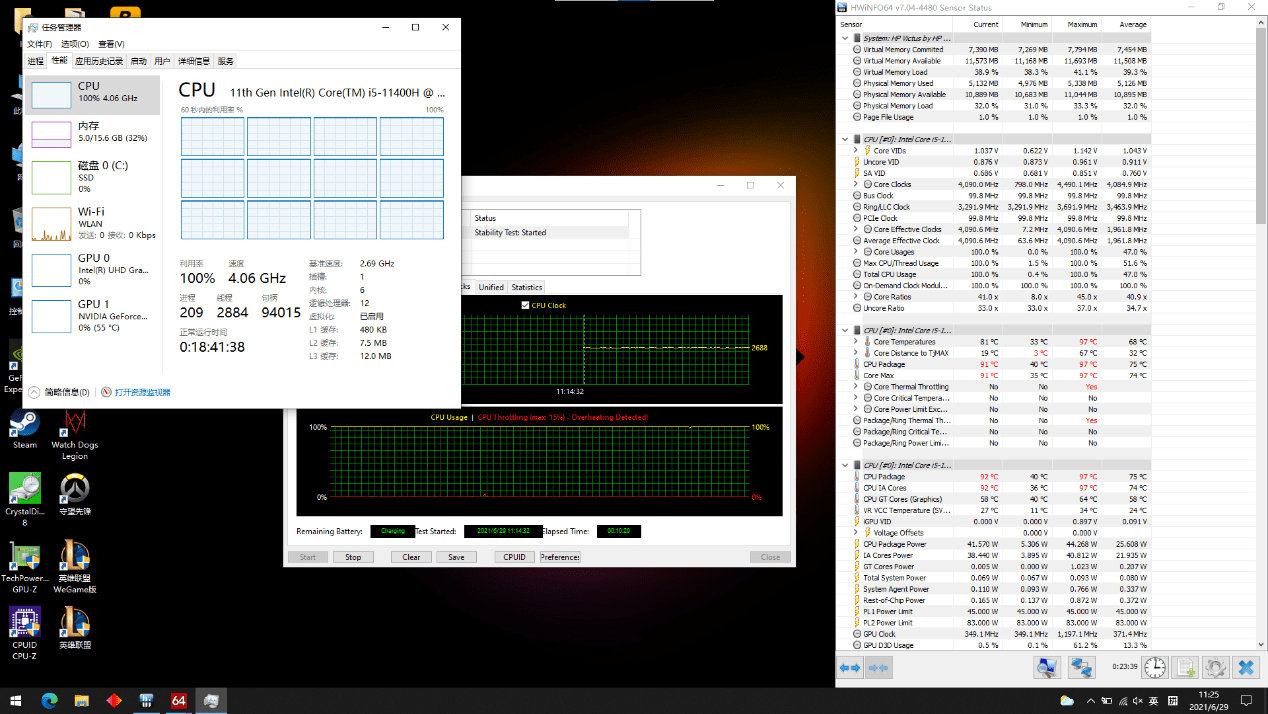Collapse System HP Victus sensor group
This screenshot has width=1268, height=714.
click(x=846, y=38)
